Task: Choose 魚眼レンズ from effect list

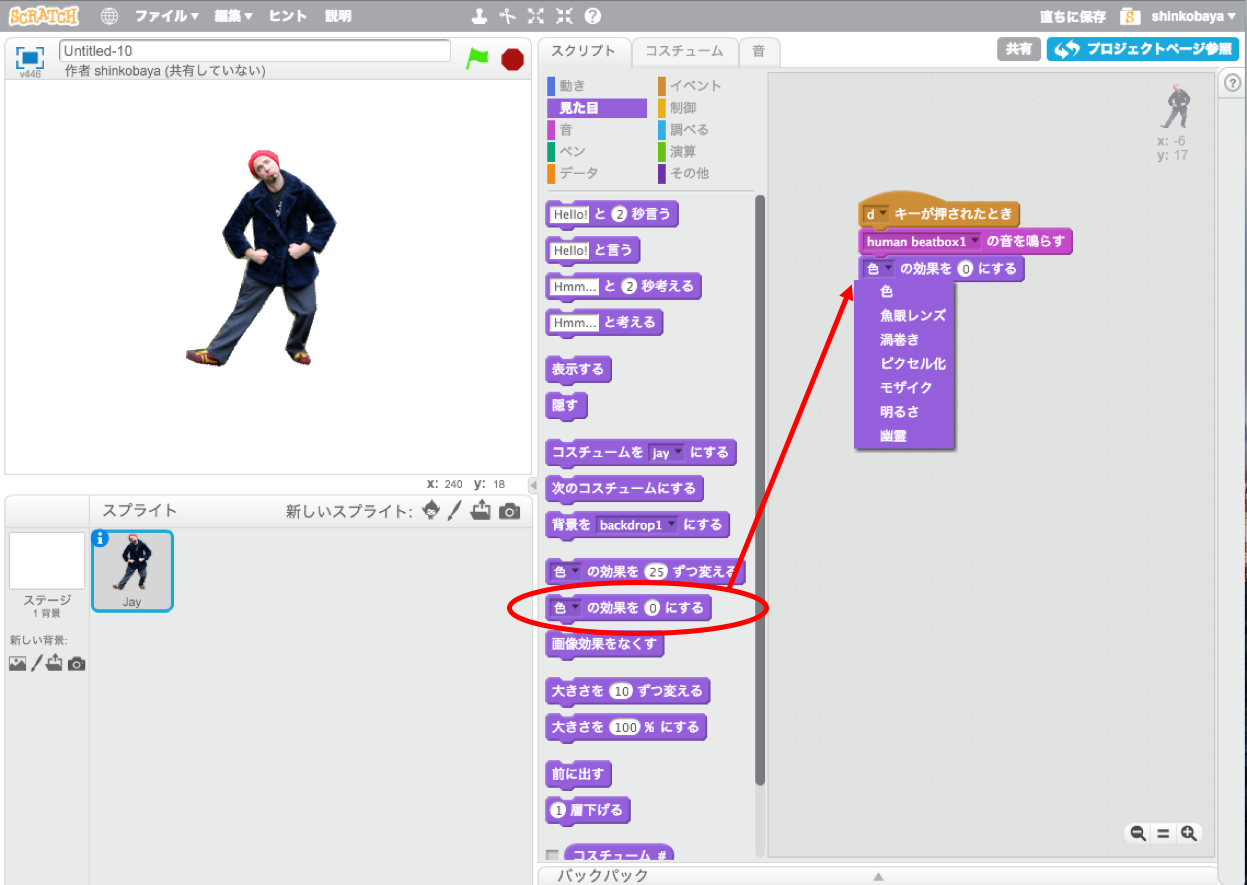Action: pos(912,316)
